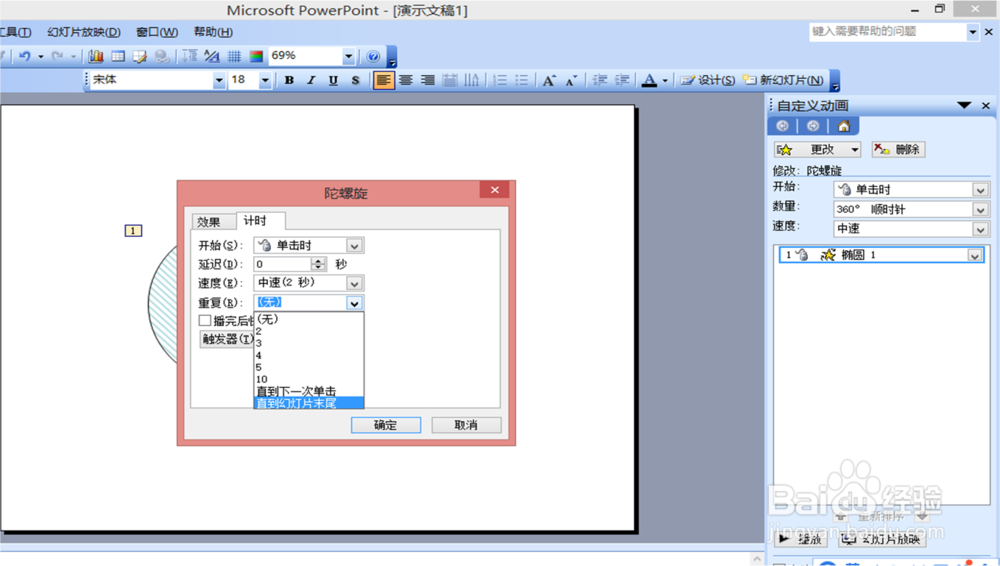Go forward in the task pane
The height and width of the screenshot is (566, 1000).
812,126
